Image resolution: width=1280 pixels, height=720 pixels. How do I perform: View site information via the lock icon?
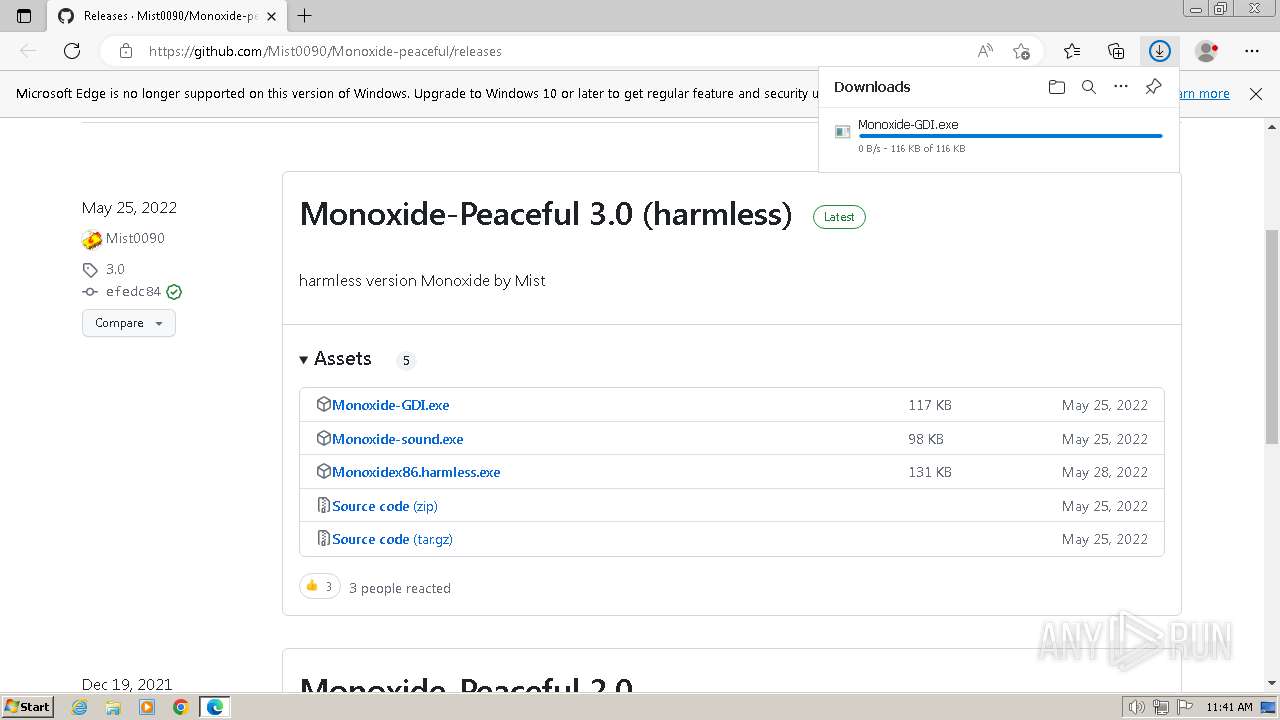tap(125, 51)
